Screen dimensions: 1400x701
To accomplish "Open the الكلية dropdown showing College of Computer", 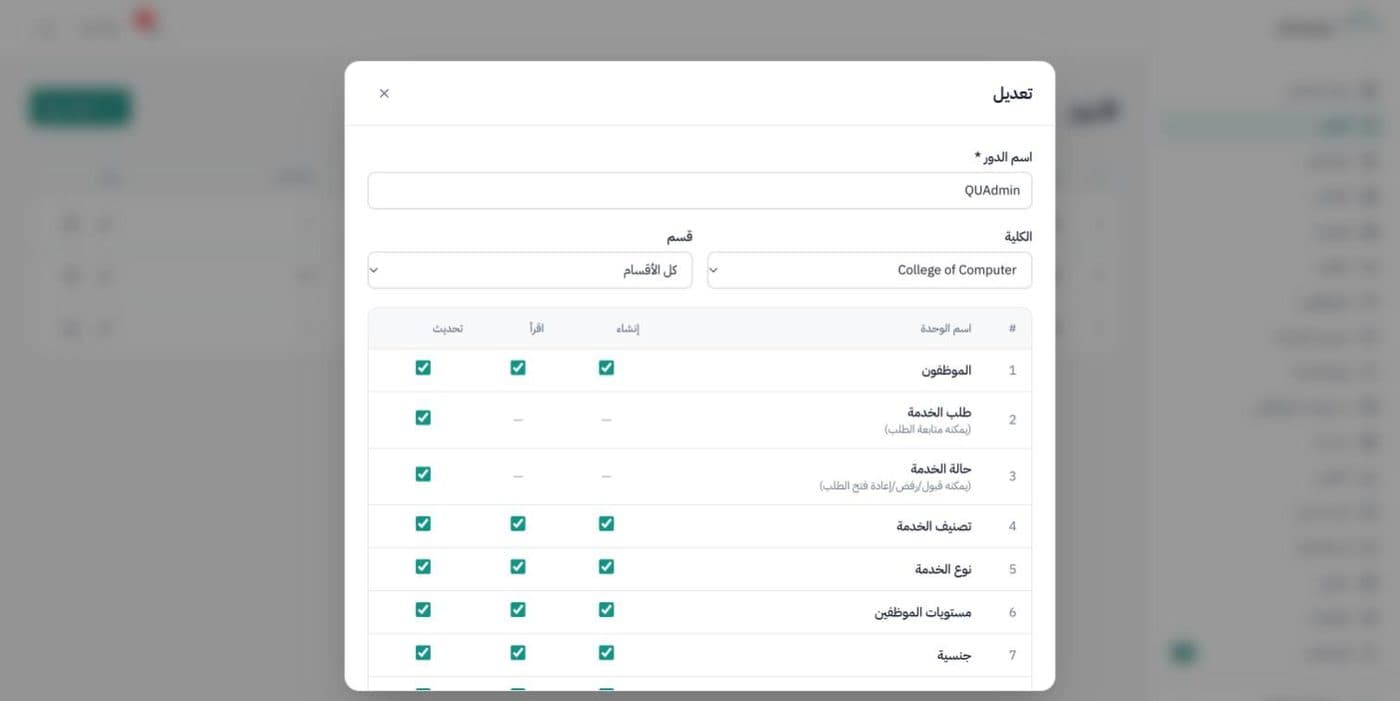I will click(x=870, y=270).
